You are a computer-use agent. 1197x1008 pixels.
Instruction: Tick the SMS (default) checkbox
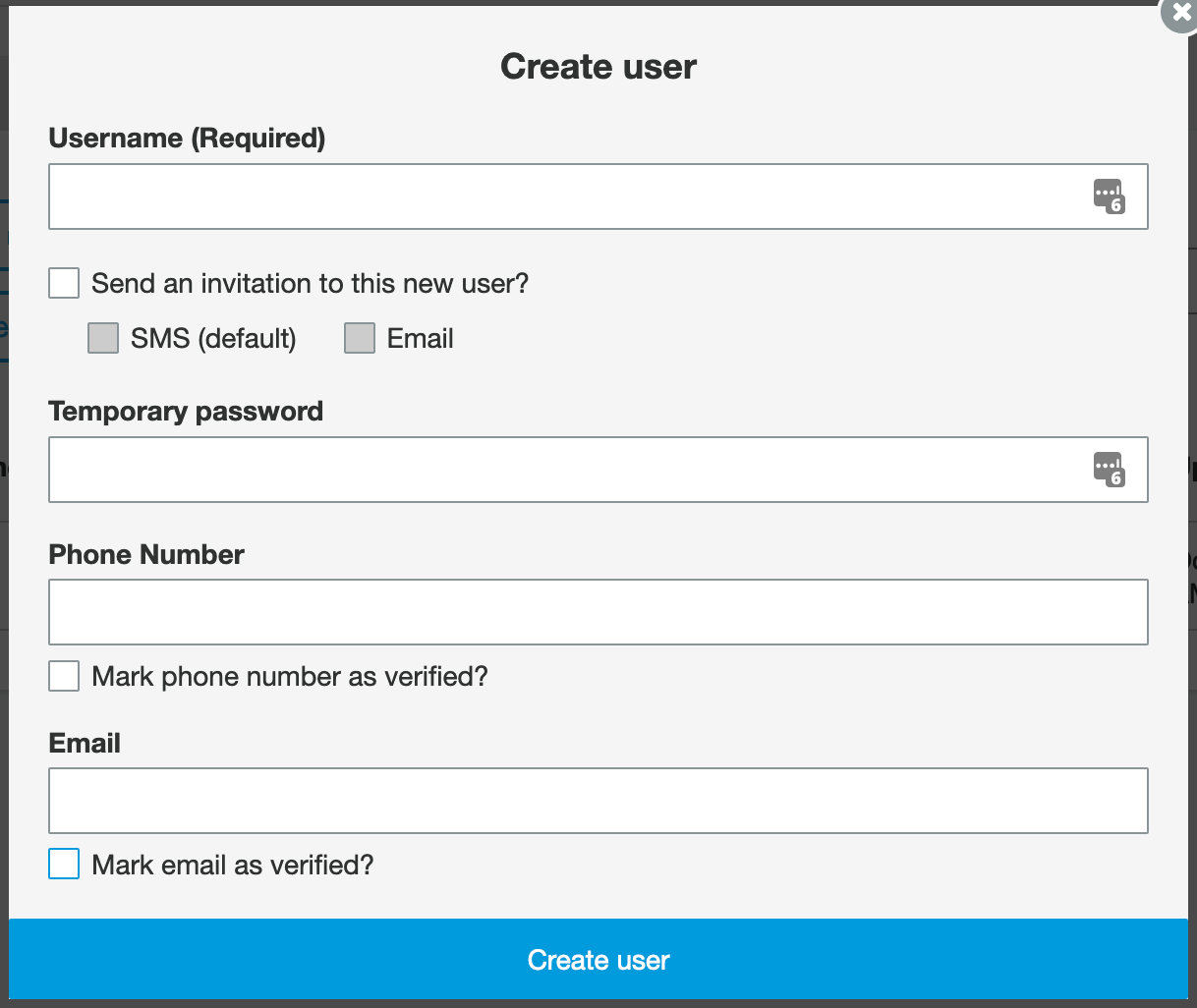point(103,338)
